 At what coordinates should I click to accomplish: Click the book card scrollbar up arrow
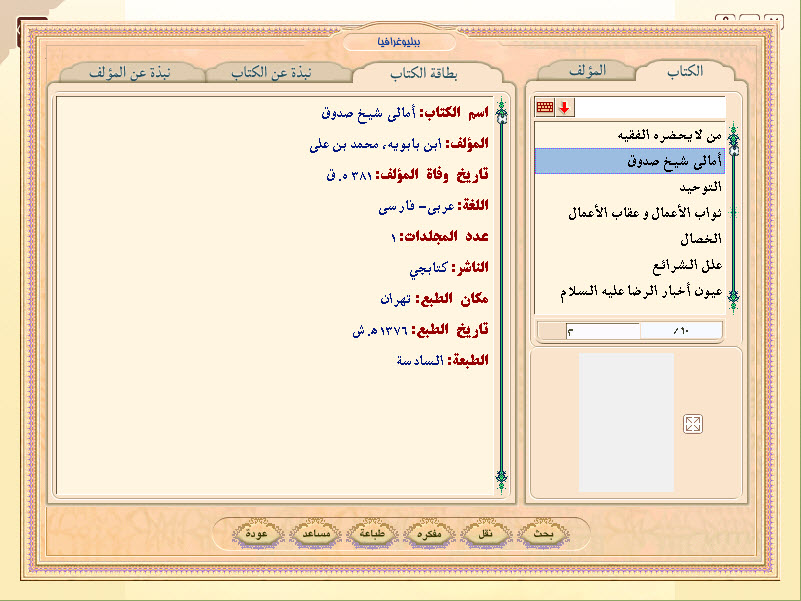point(502,108)
